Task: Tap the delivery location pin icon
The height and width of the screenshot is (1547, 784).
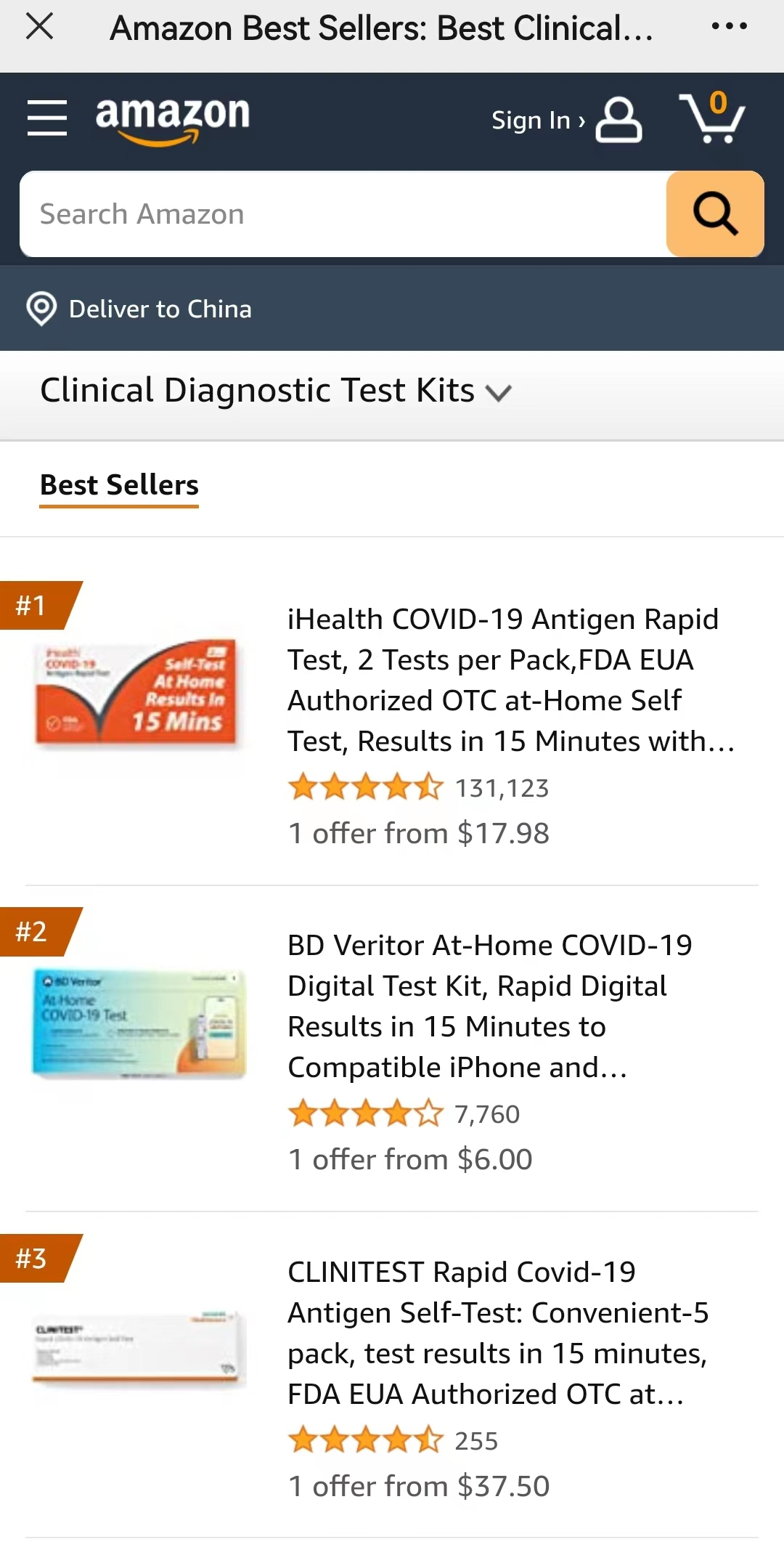Action: click(41, 309)
